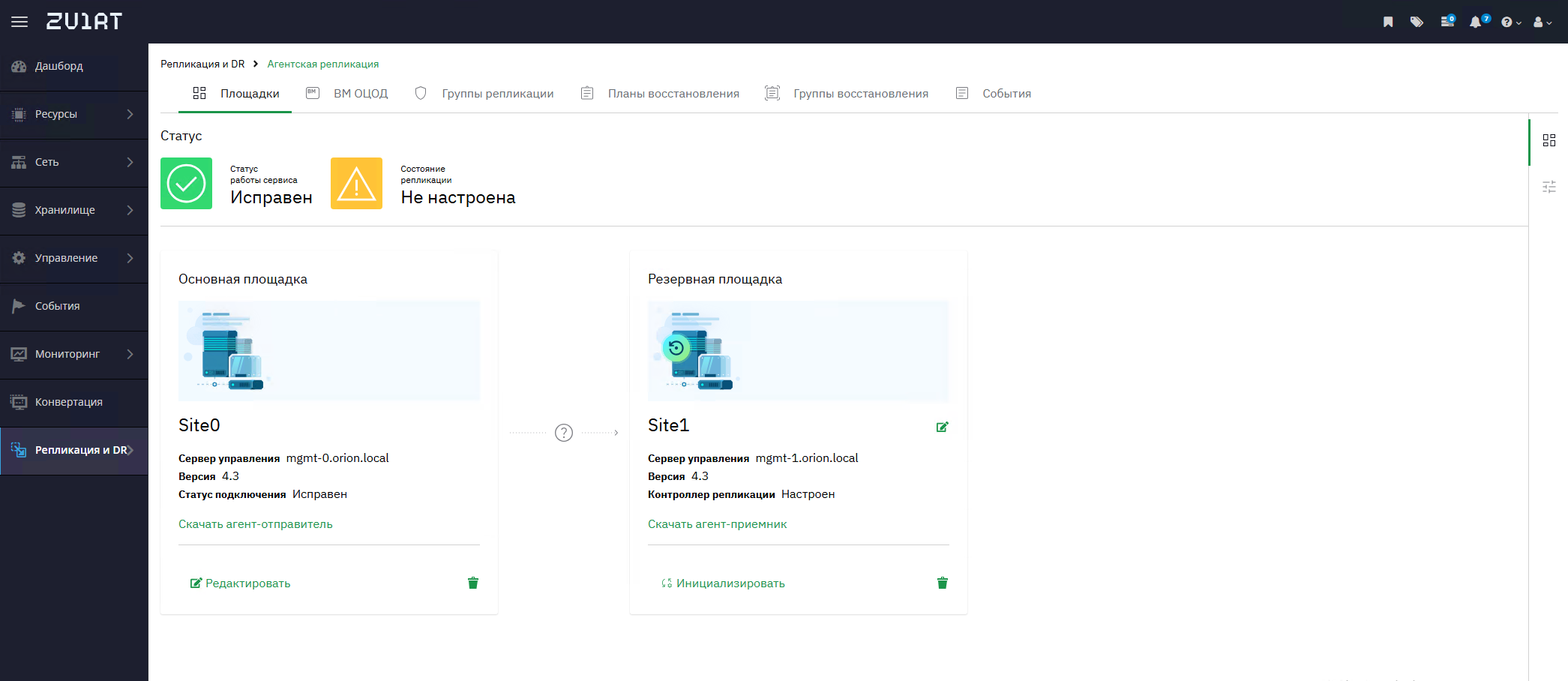This screenshot has width=1568, height=681.
Task: Click the hamburger menu icon
Action: point(19,22)
